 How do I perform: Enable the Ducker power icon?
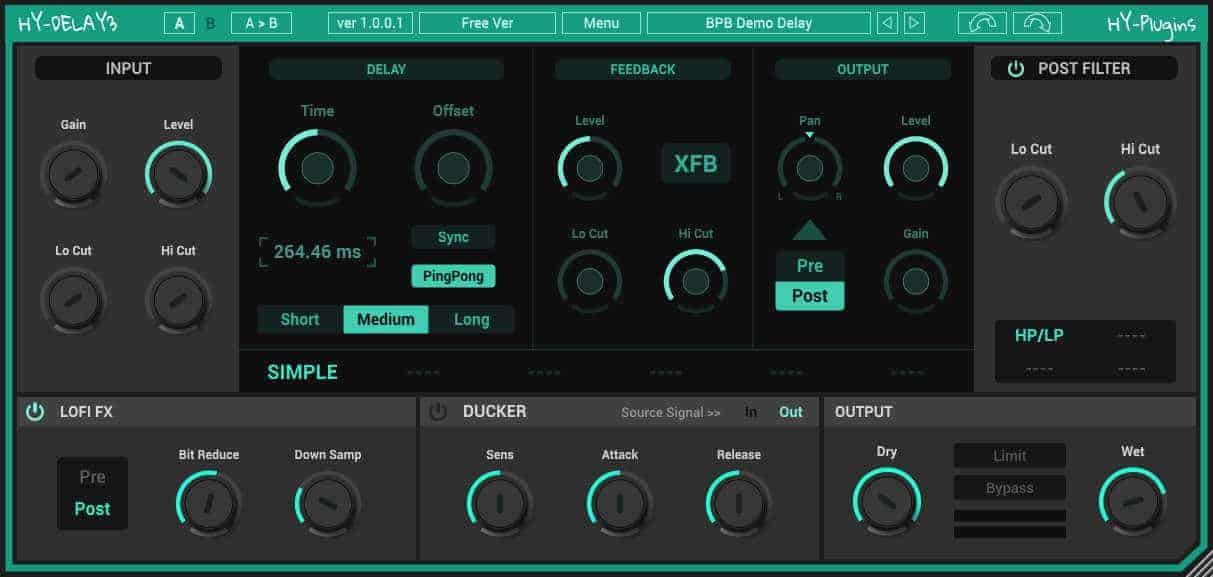[438, 411]
